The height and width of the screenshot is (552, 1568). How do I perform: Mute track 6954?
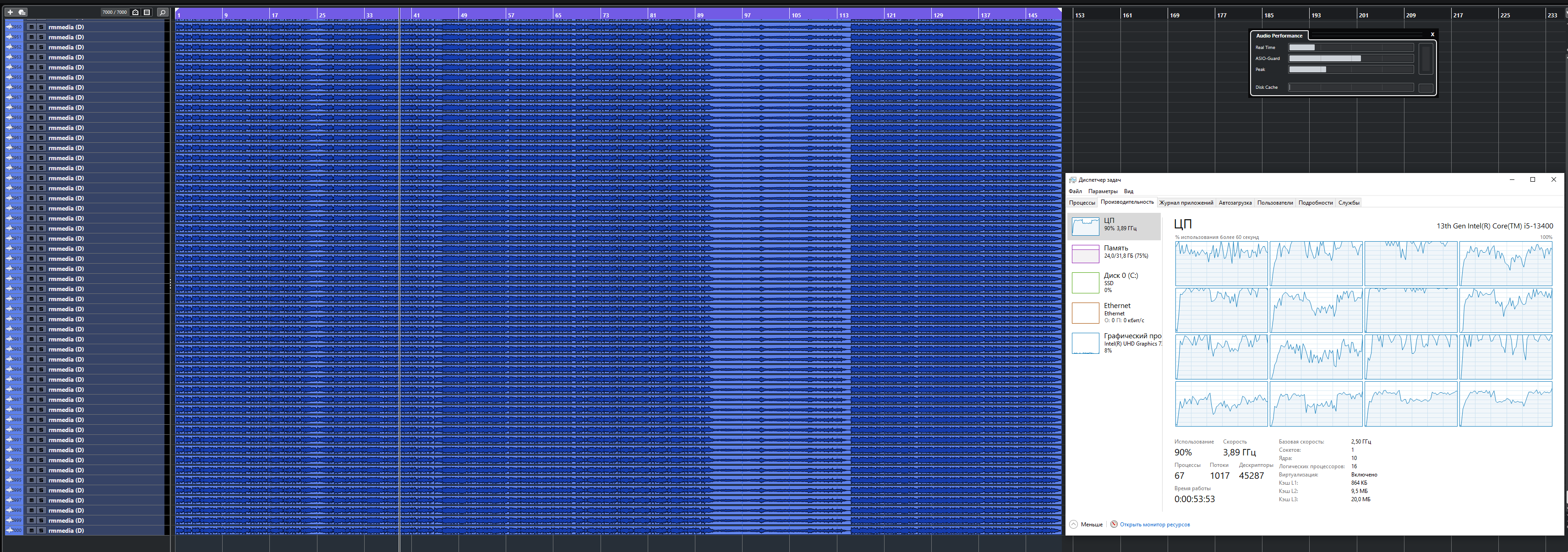click(31, 67)
